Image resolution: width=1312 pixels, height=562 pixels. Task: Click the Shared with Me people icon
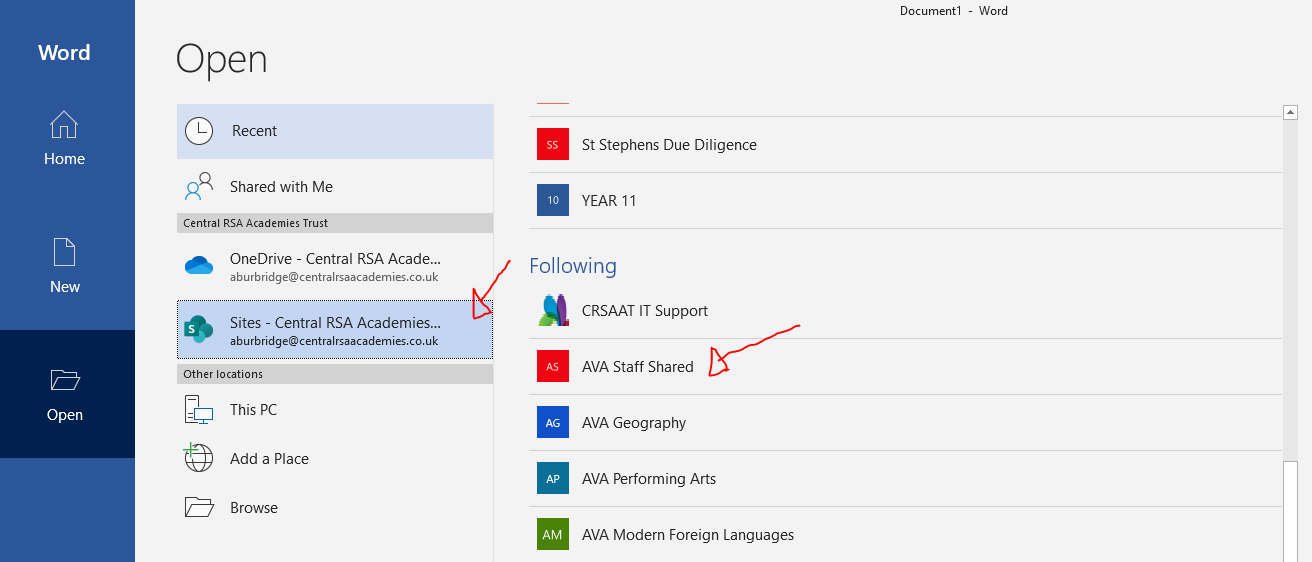(x=199, y=187)
